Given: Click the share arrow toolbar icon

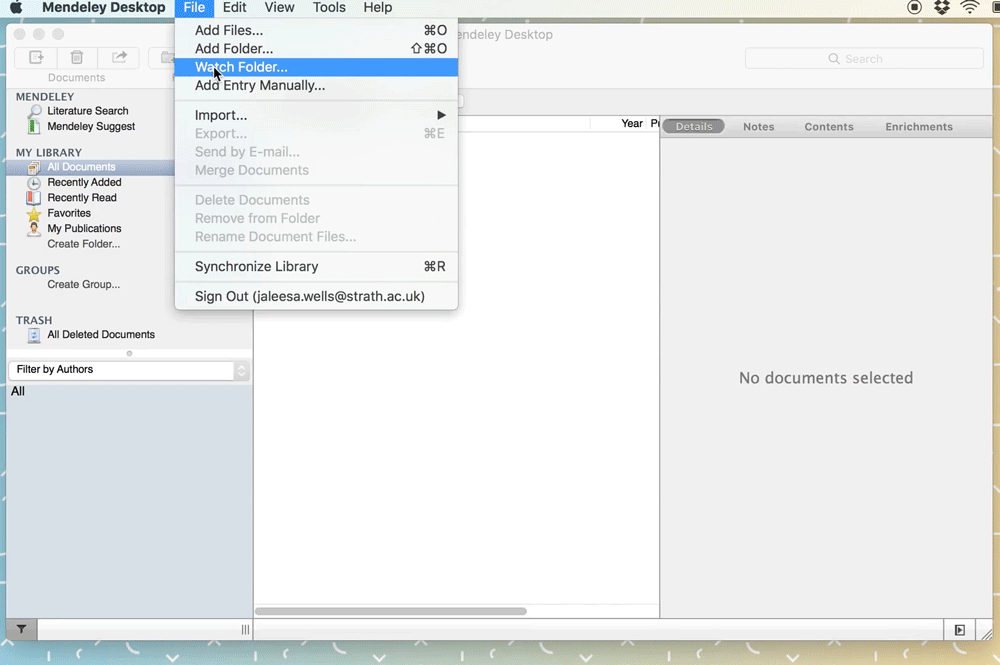Looking at the screenshot, I should (119, 57).
